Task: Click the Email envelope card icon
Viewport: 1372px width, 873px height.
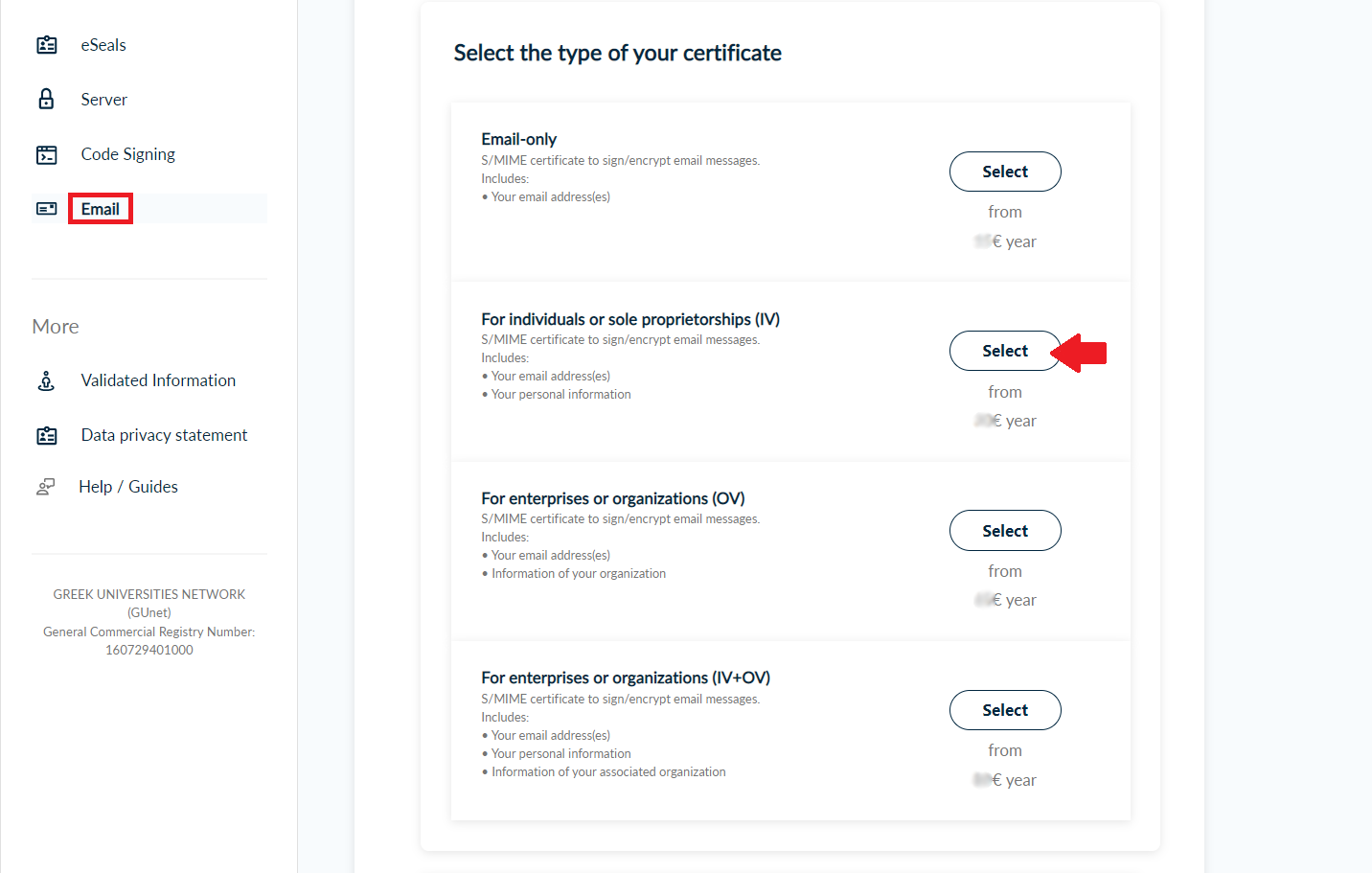Action: (x=46, y=209)
